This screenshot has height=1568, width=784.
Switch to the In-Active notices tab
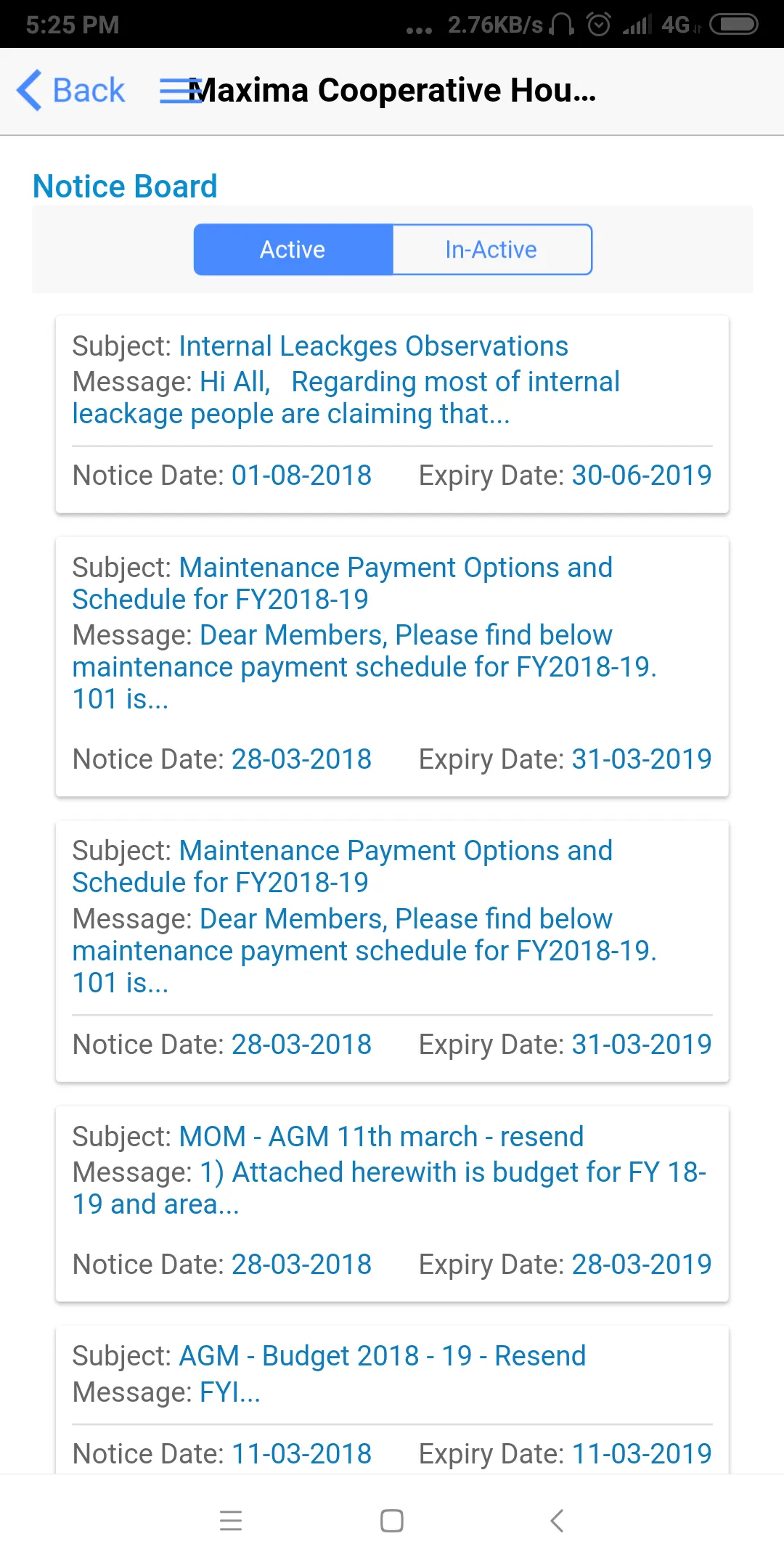pos(492,250)
